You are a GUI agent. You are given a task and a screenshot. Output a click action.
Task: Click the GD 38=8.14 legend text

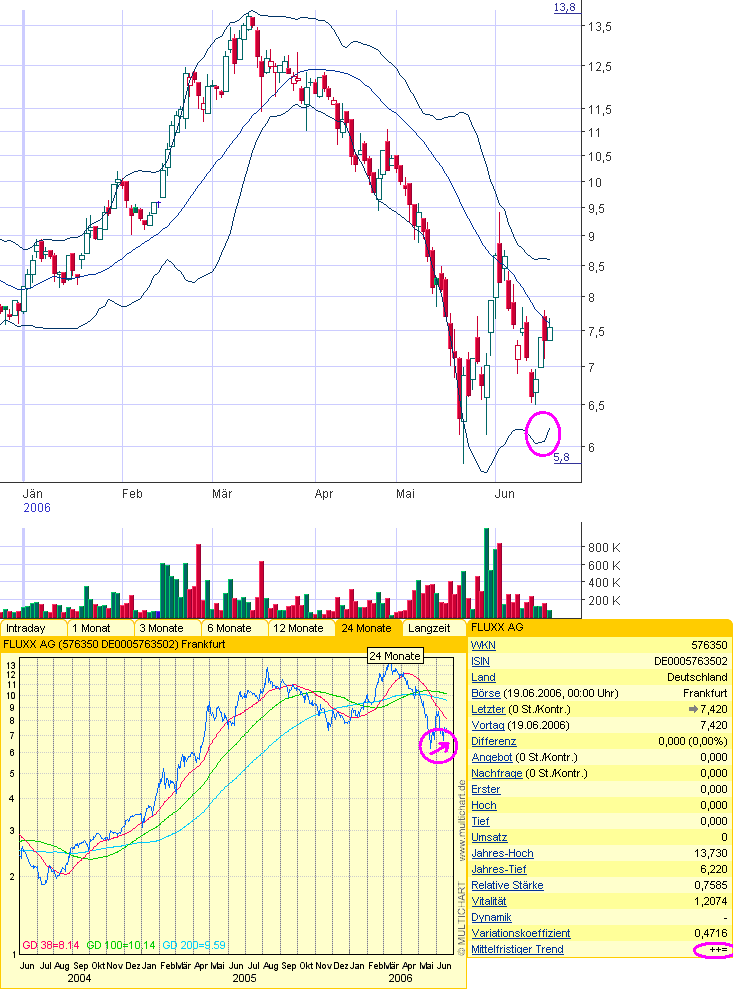coord(50,945)
